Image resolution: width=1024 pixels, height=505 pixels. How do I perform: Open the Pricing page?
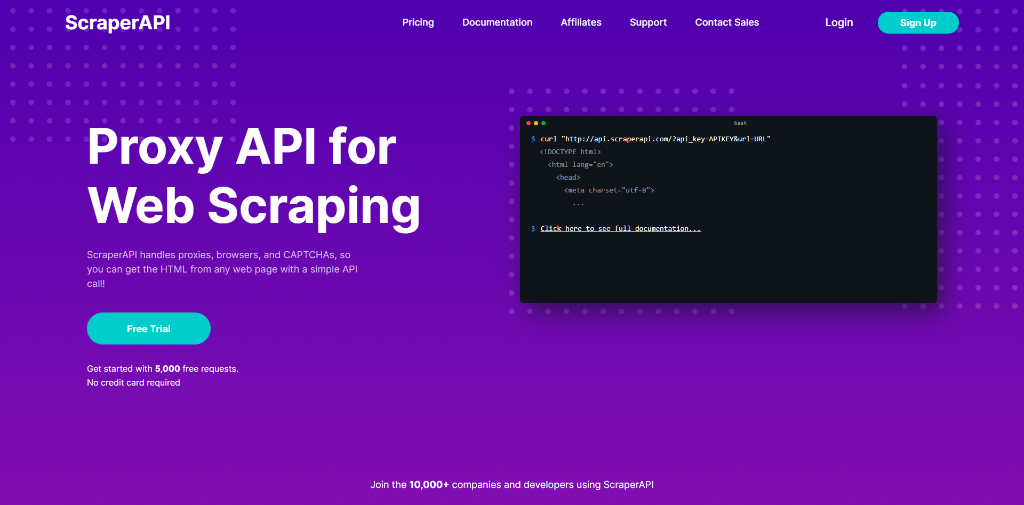pos(418,22)
